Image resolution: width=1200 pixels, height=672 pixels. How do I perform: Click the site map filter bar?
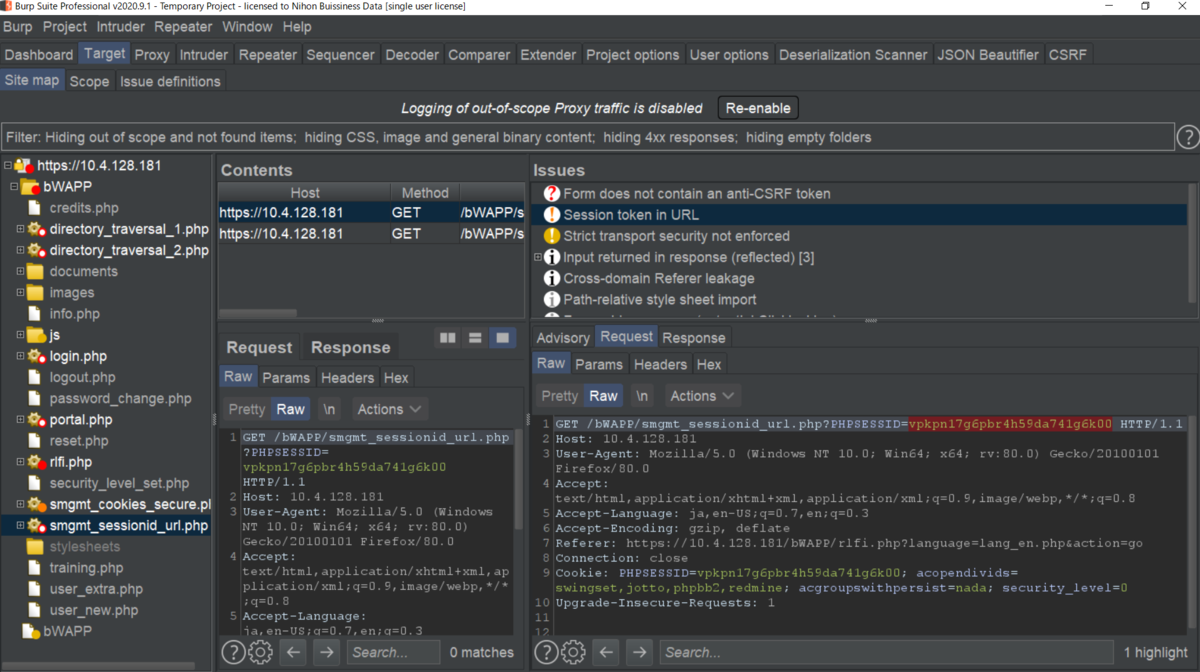(x=587, y=137)
